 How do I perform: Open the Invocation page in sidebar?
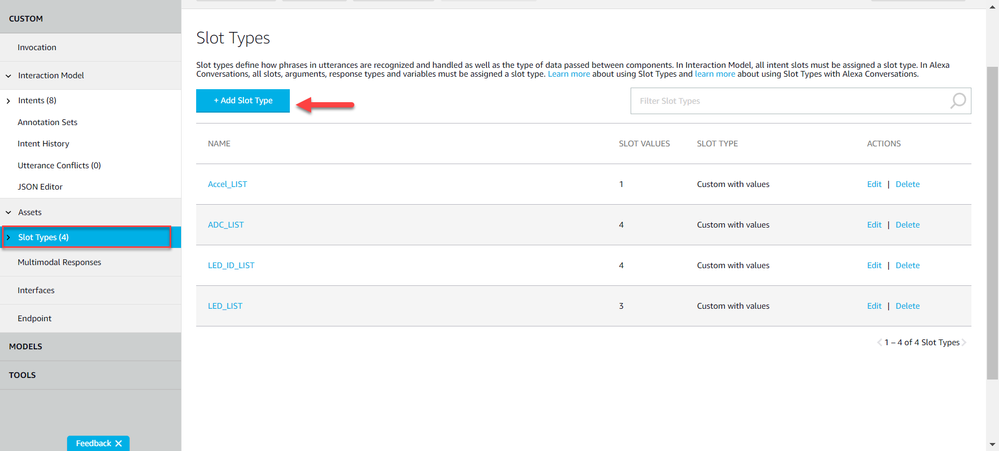point(37,47)
